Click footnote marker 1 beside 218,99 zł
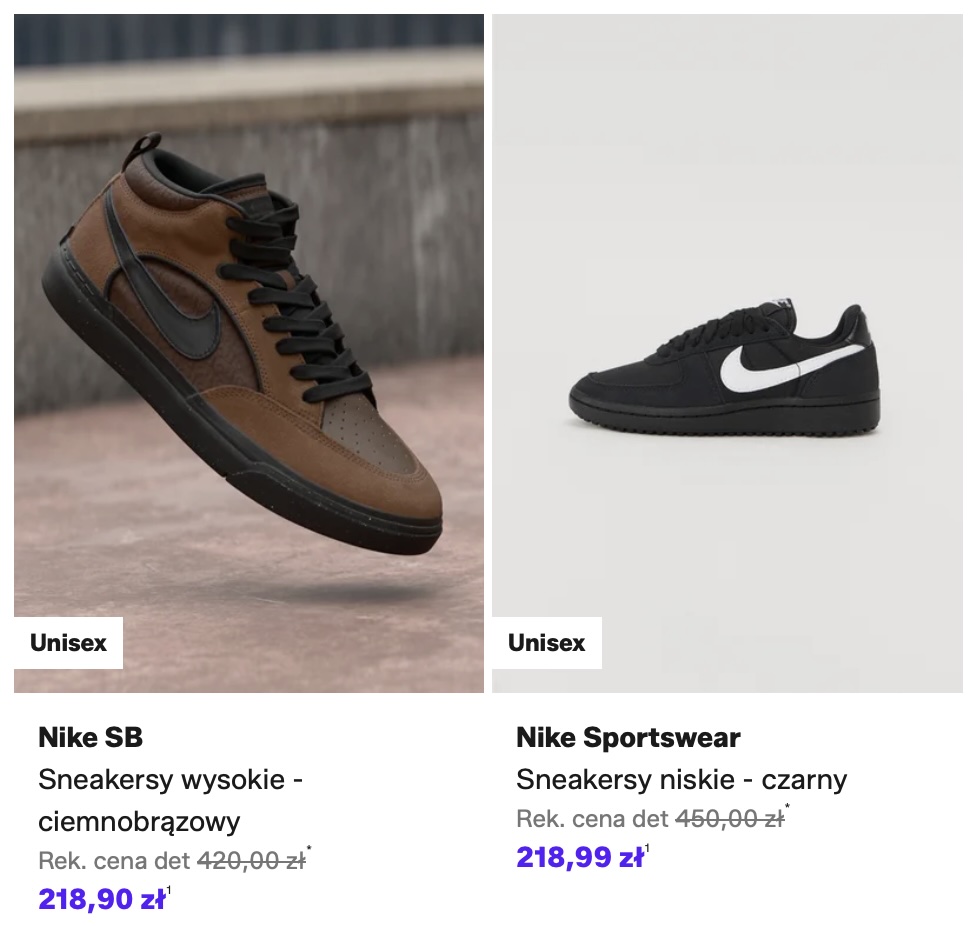 coord(647,849)
